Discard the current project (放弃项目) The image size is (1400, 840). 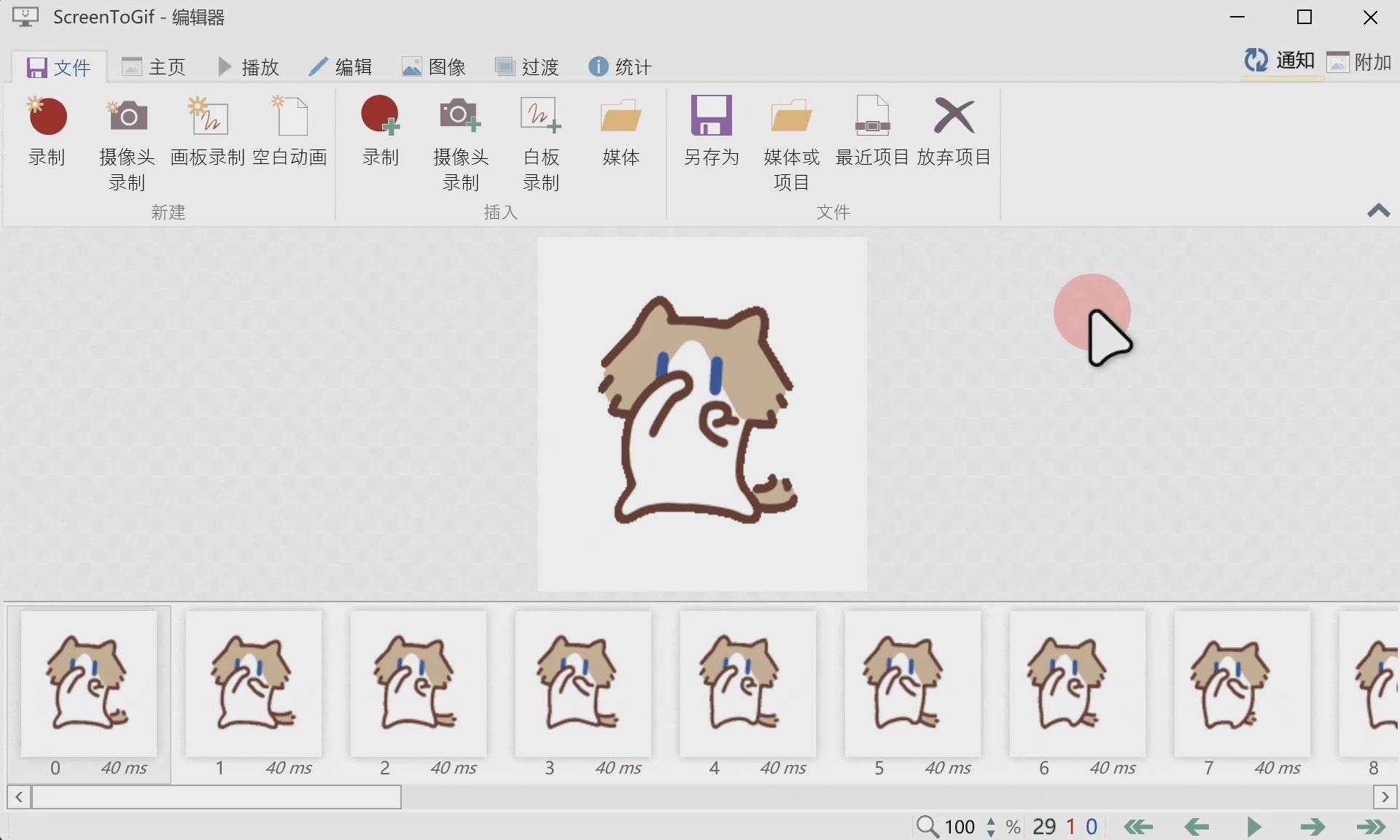tap(954, 132)
